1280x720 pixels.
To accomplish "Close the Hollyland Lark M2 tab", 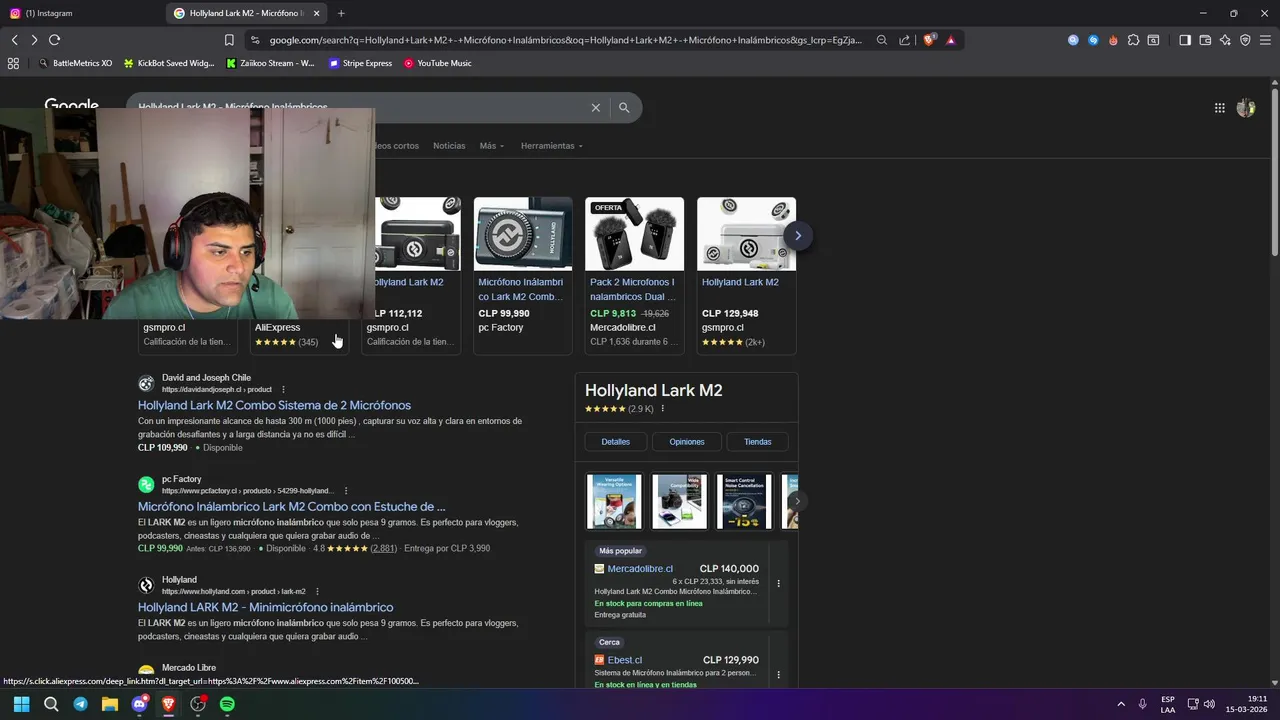I will (x=317, y=13).
